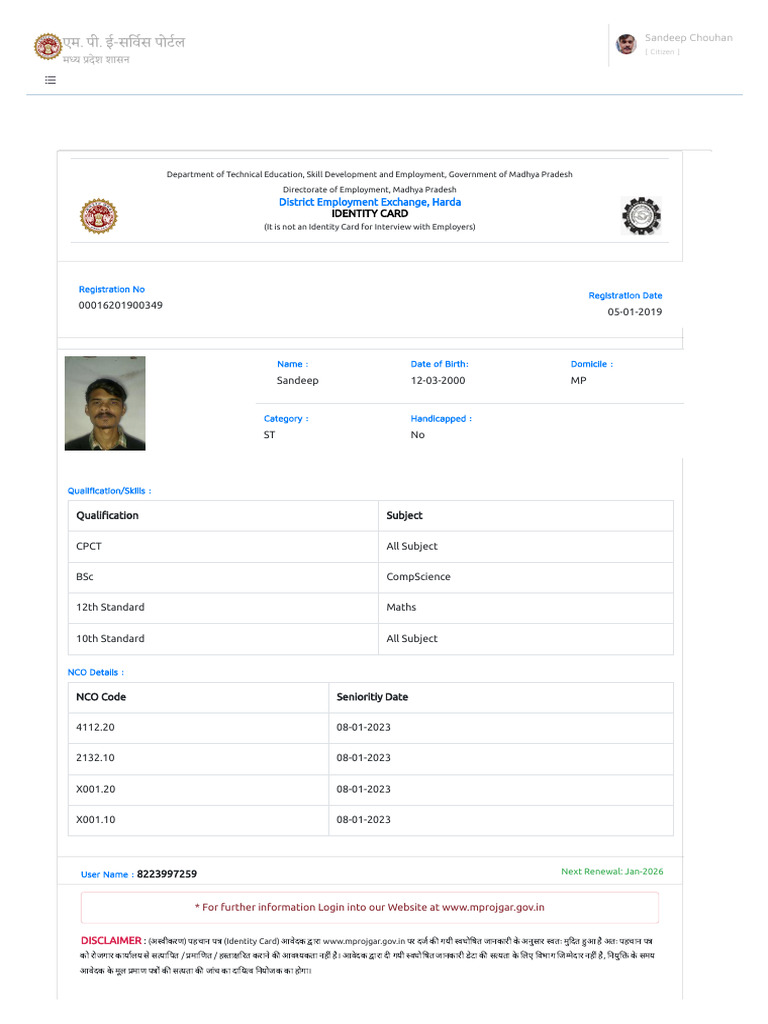Click the NCO Code column header
This screenshot has width=768, height=1024.
(x=199, y=697)
